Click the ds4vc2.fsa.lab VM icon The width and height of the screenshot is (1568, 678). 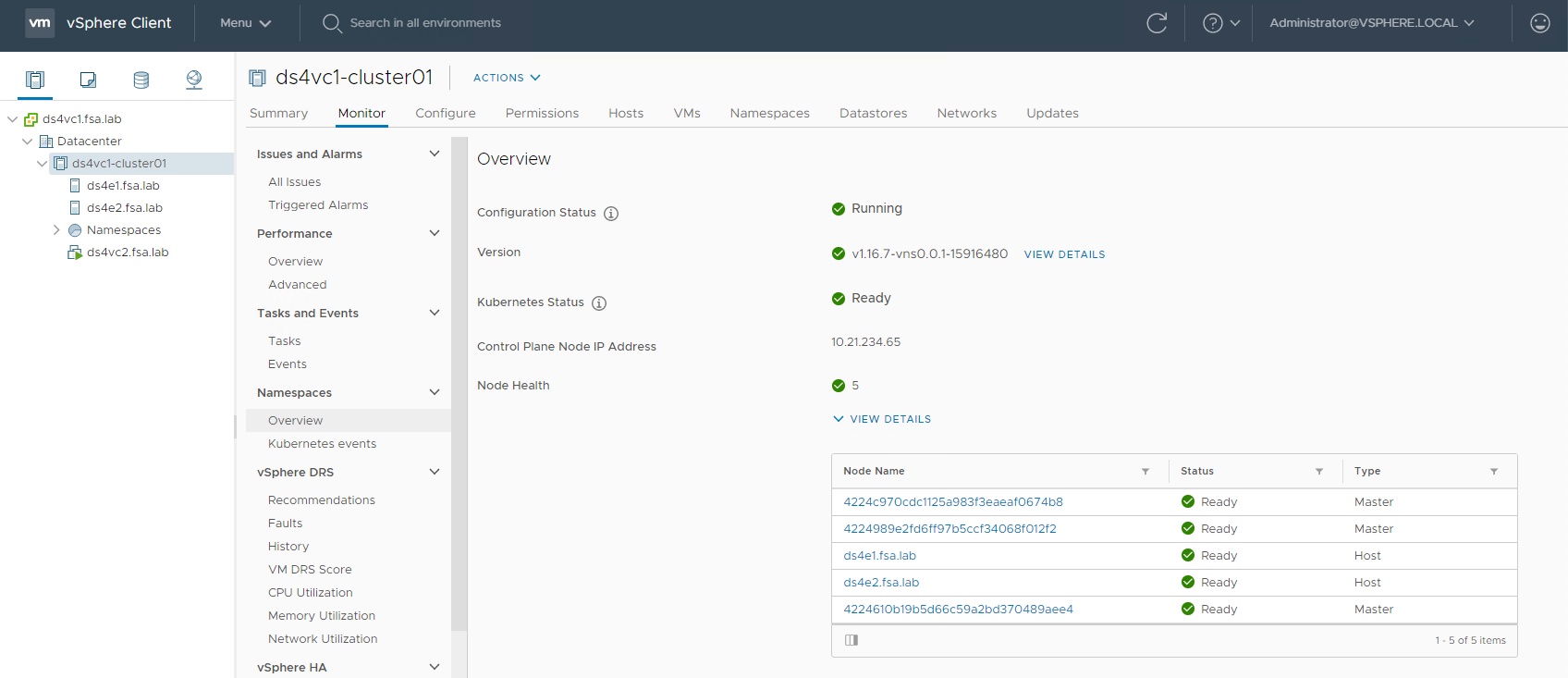click(x=75, y=253)
